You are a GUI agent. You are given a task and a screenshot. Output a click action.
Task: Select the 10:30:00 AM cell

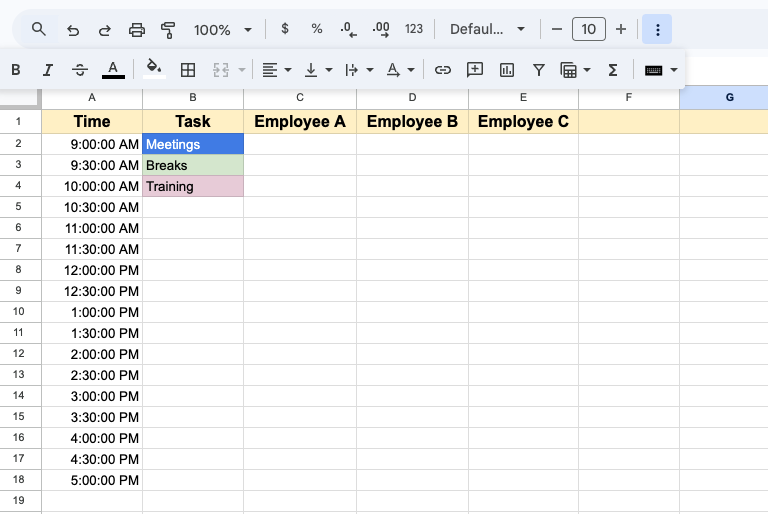coord(92,207)
